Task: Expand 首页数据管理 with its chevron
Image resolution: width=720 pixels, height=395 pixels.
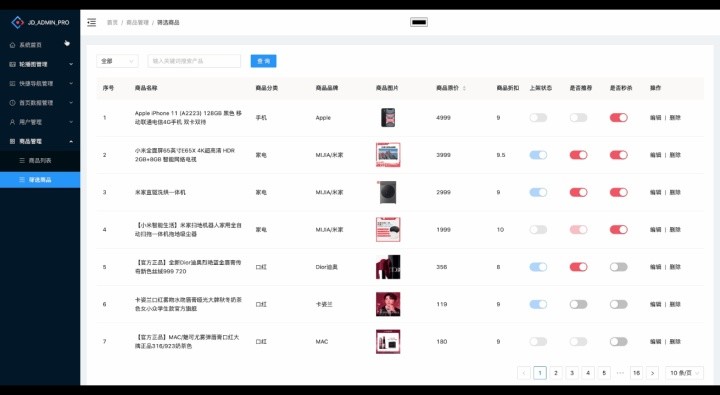Action: (71, 103)
